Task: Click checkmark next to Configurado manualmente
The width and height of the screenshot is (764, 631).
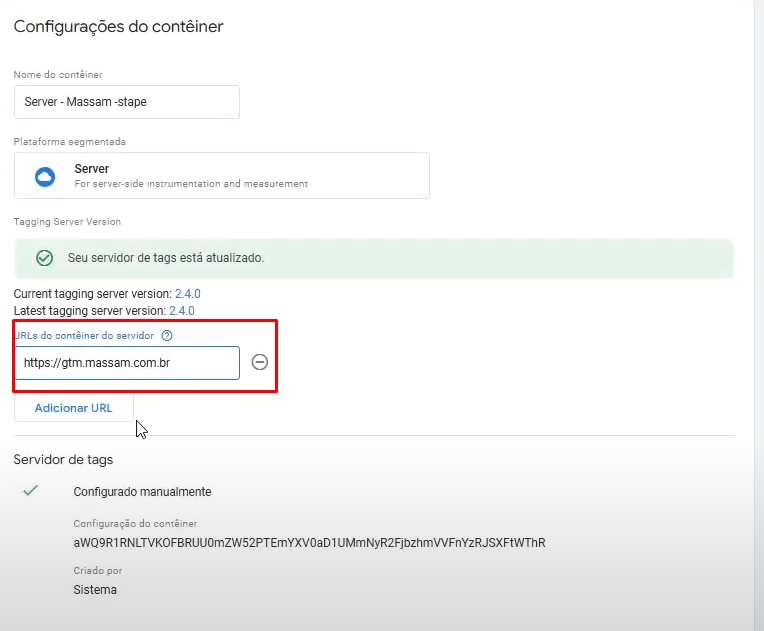Action: [31, 490]
